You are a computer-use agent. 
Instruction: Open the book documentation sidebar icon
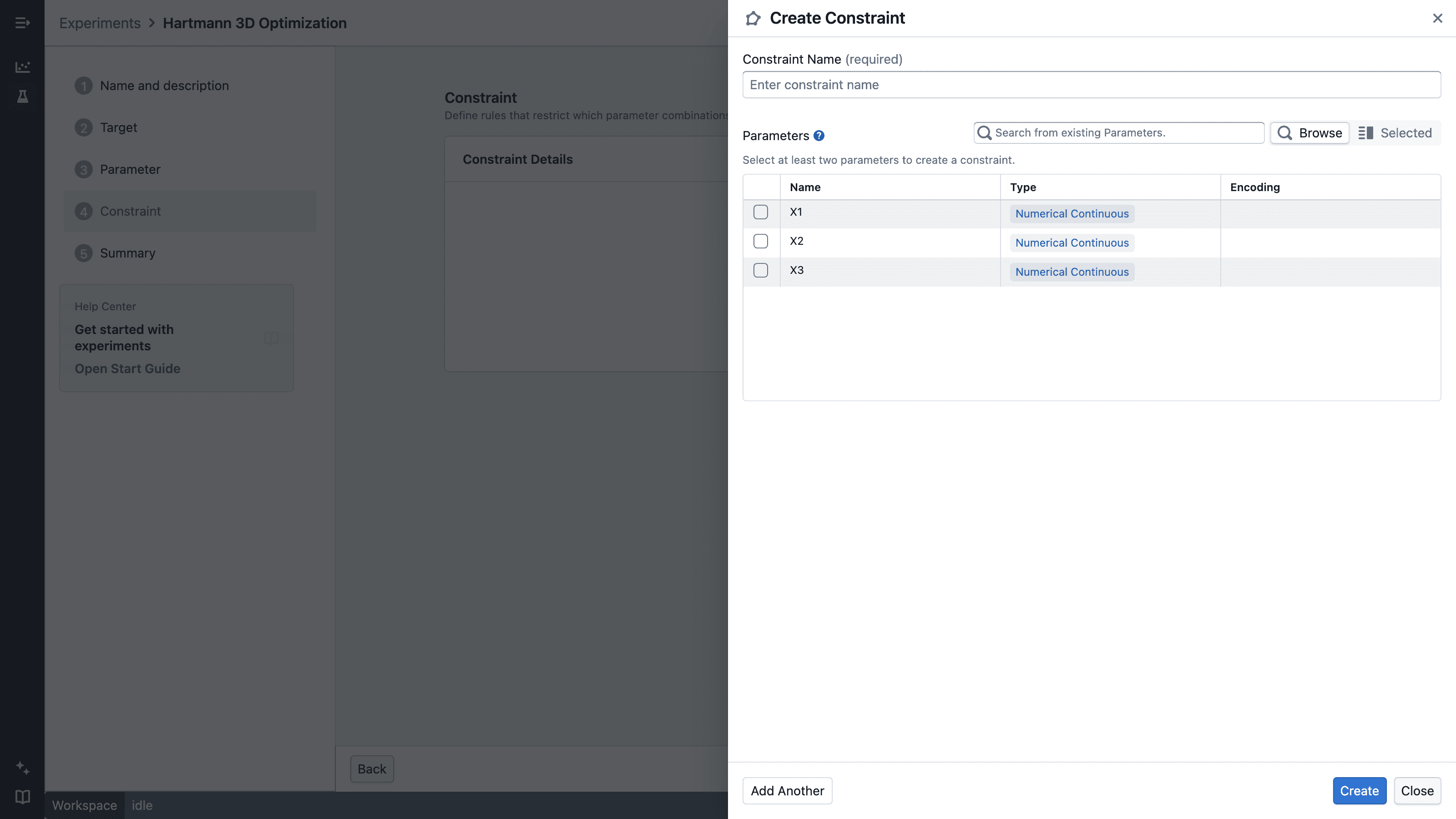click(x=23, y=797)
